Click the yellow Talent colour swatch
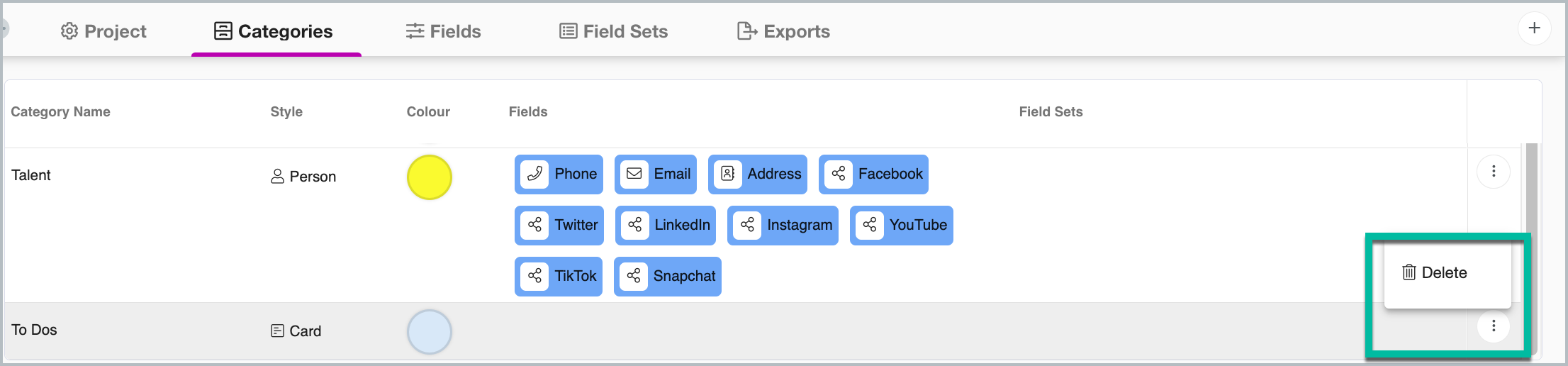 [x=430, y=177]
